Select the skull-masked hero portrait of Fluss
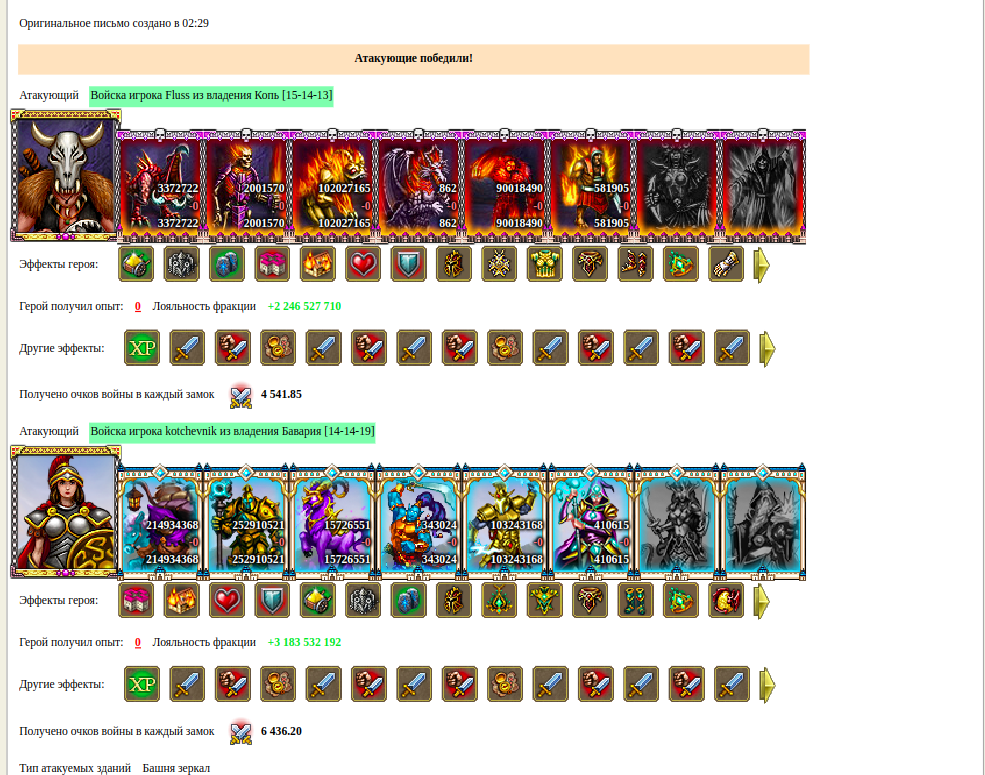Image resolution: width=985 pixels, height=775 pixels. tap(65, 175)
